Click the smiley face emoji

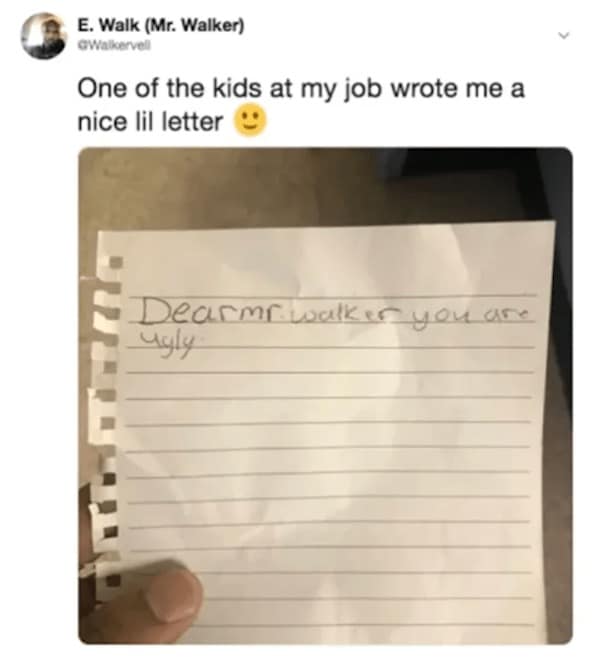pyautogui.click(x=250, y=120)
